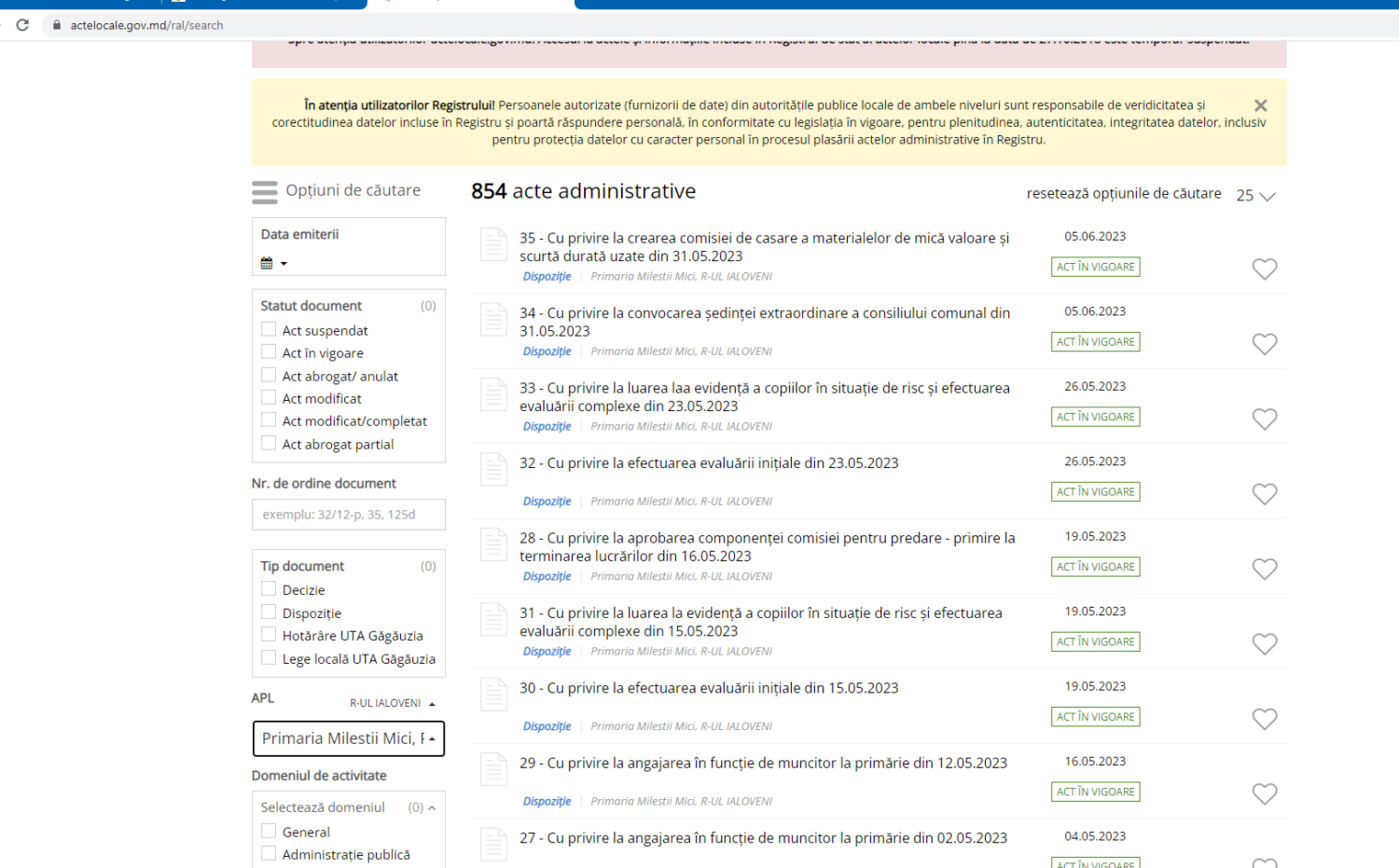Open act 35 about comisiei de casare
Screen dimensions: 1399x868
pyautogui.click(x=765, y=247)
